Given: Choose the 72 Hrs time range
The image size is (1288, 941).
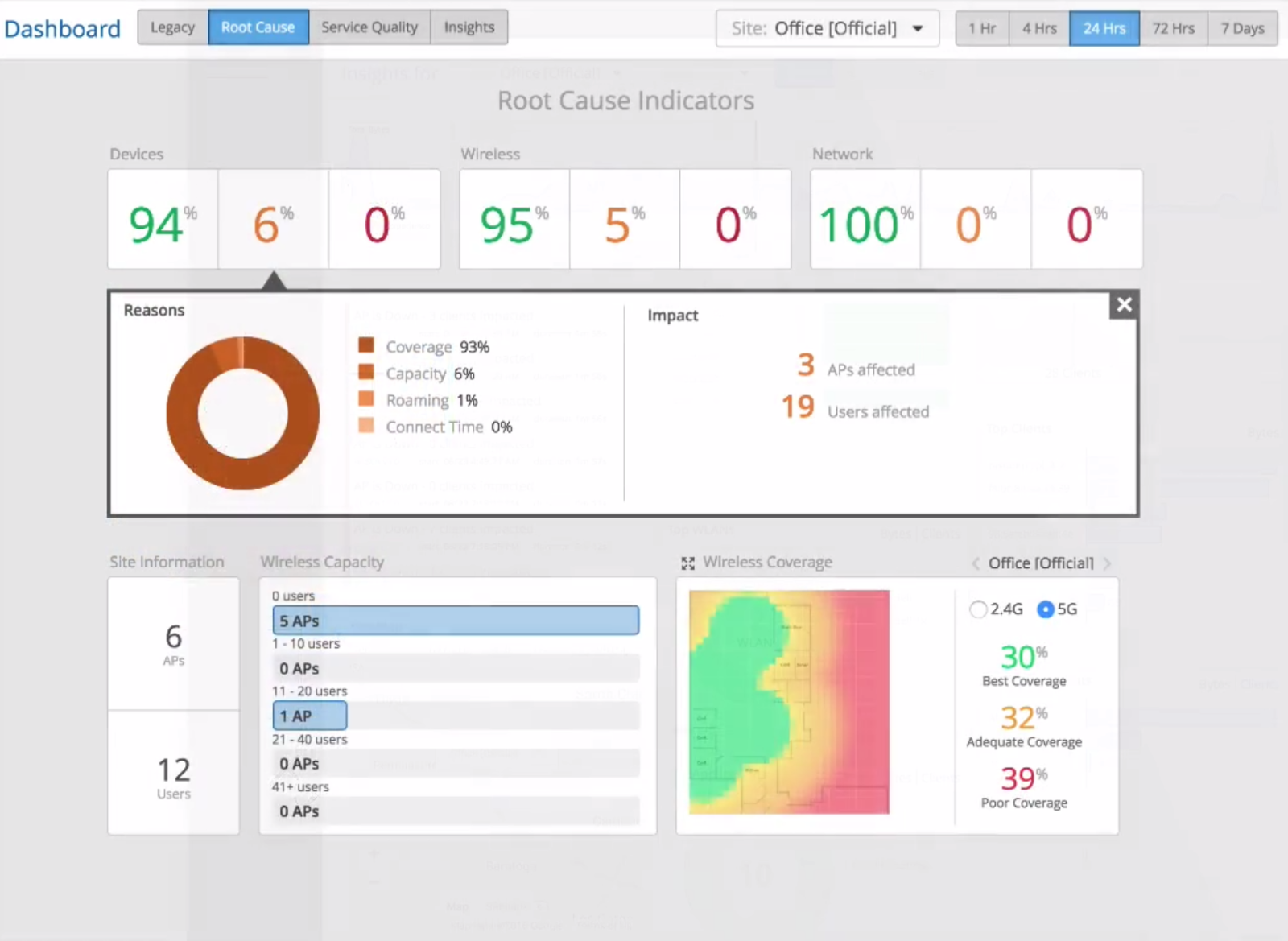Looking at the screenshot, I should 1173,28.
